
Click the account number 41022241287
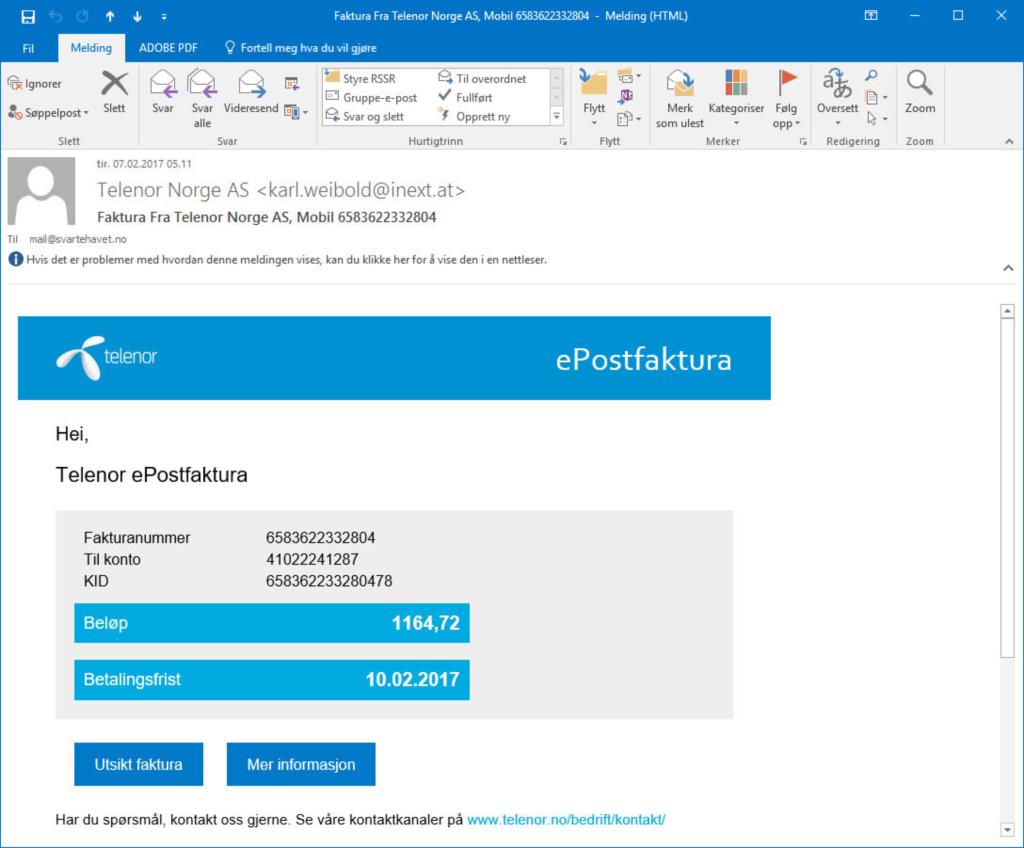(x=312, y=559)
